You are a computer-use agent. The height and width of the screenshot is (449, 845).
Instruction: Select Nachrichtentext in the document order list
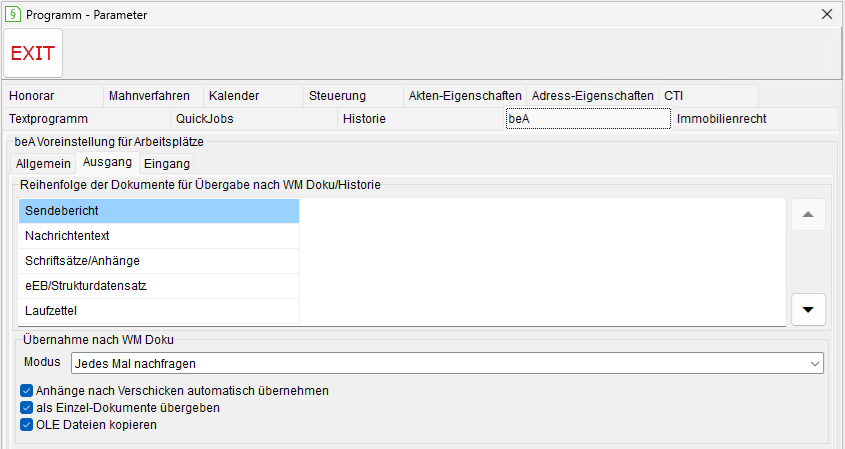pyautogui.click(x=159, y=236)
